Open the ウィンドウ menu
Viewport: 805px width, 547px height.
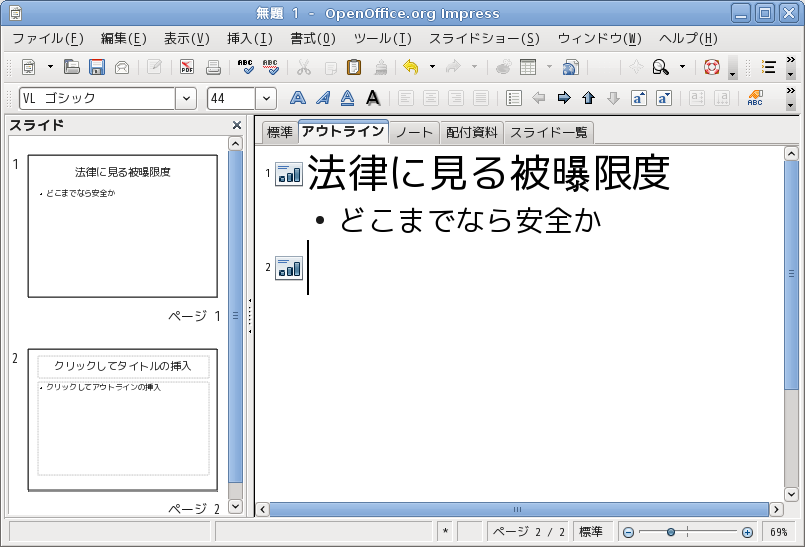[599, 39]
